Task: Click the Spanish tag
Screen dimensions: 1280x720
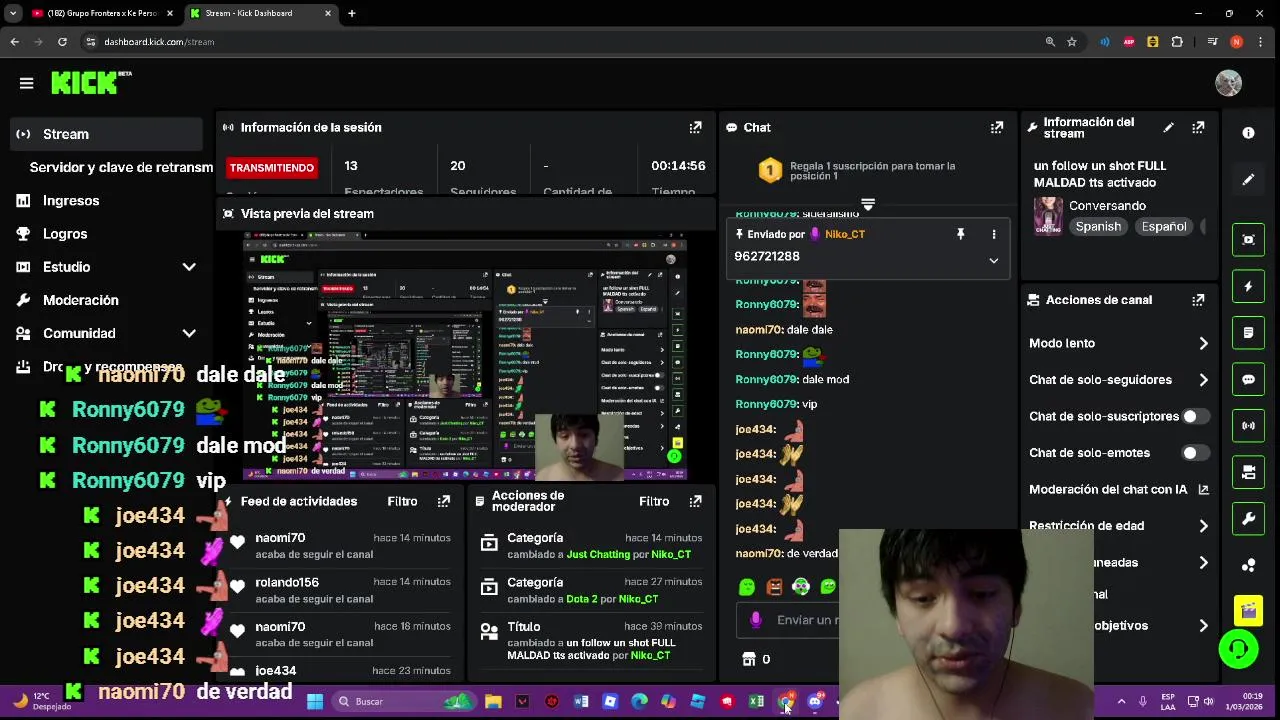Action: pos(1098,227)
